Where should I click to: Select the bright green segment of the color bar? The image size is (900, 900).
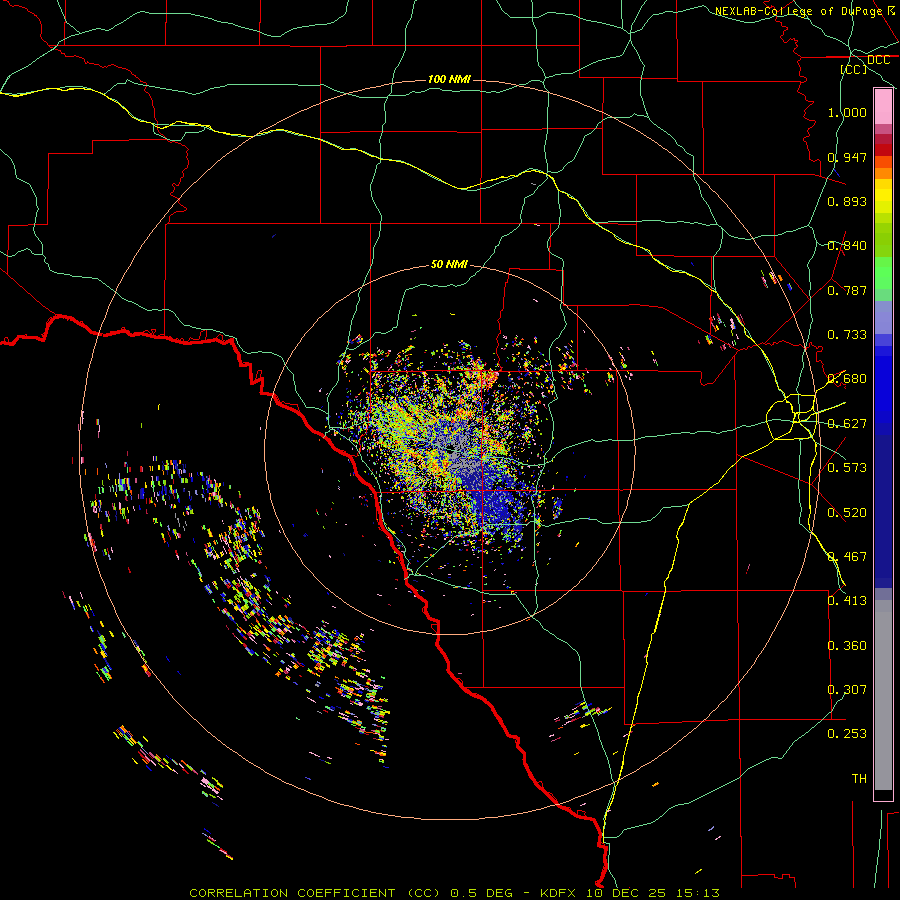[x=883, y=273]
